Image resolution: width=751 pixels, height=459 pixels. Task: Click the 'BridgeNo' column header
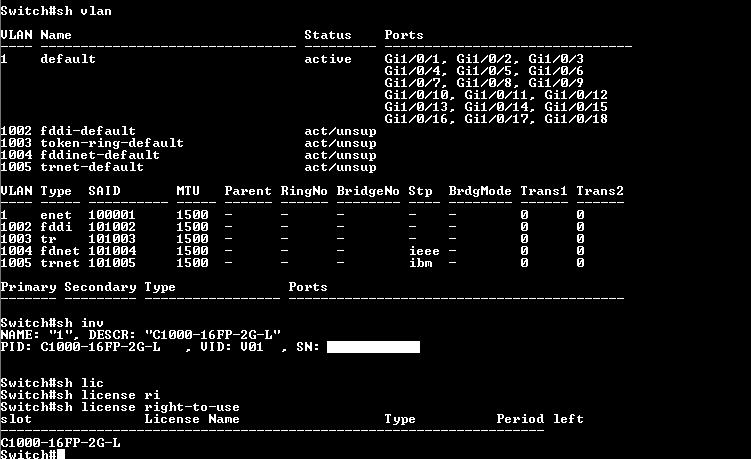click(x=368, y=191)
